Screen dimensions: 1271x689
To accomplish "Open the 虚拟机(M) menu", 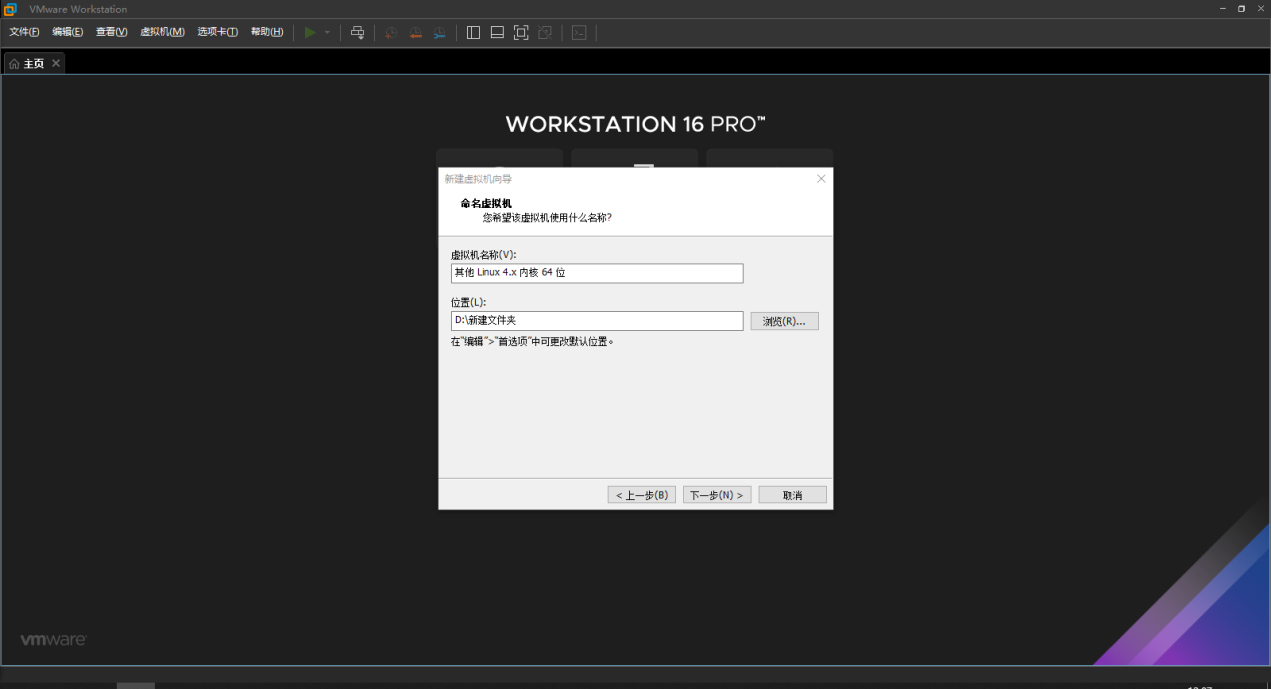I will click(x=162, y=32).
